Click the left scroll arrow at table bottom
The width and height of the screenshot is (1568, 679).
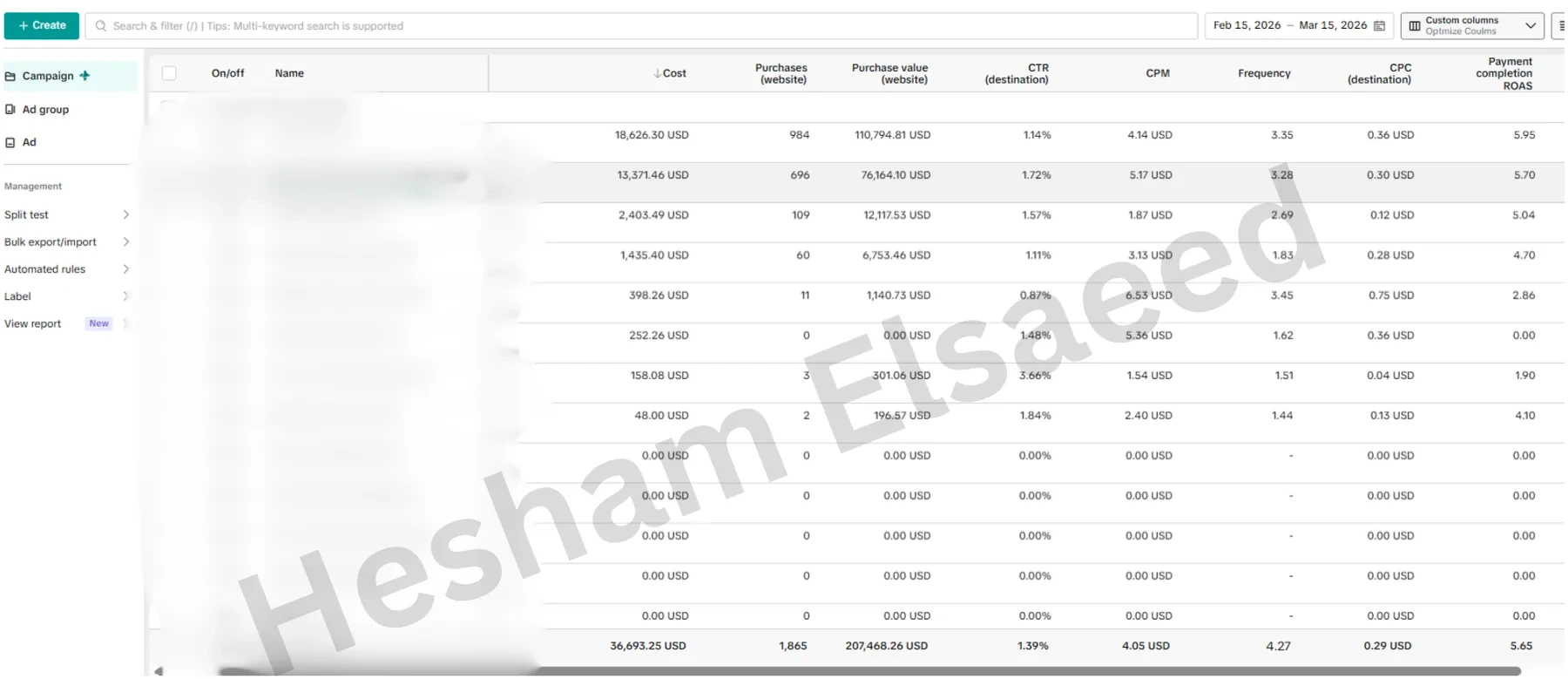(x=159, y=671)
